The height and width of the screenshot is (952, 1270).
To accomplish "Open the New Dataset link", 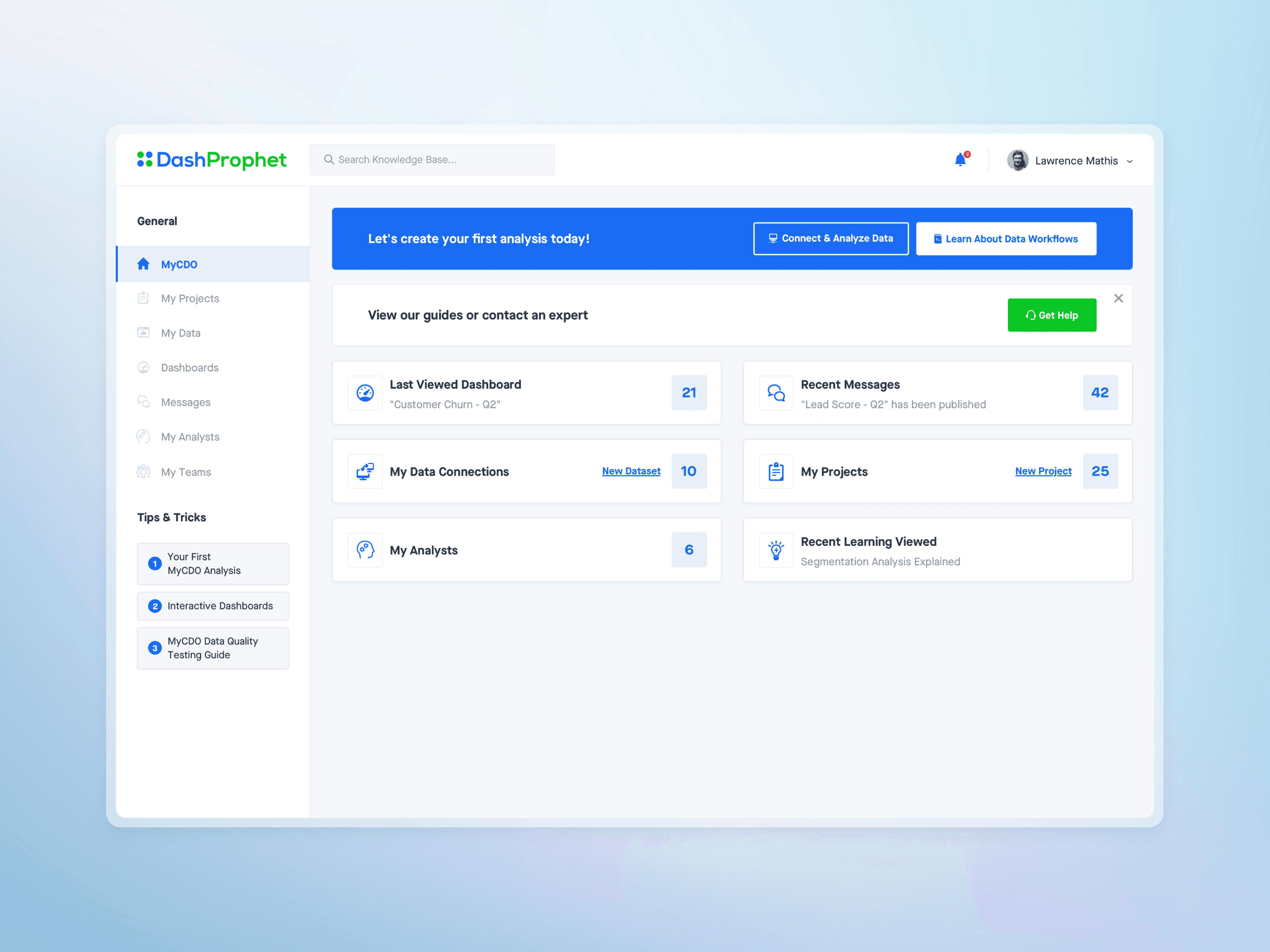I will pos(631,471).
